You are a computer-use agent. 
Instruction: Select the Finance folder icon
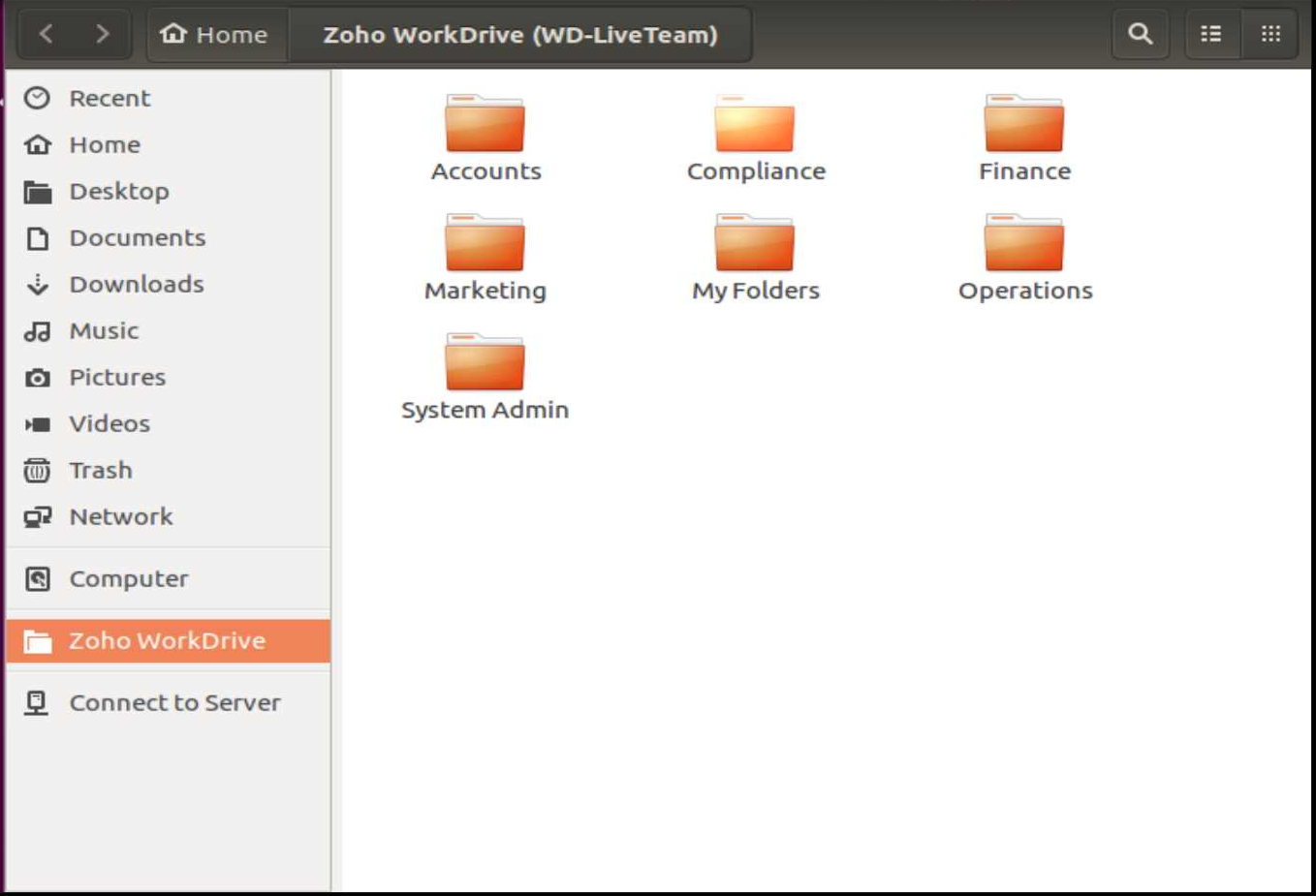tap(1024, 123)
